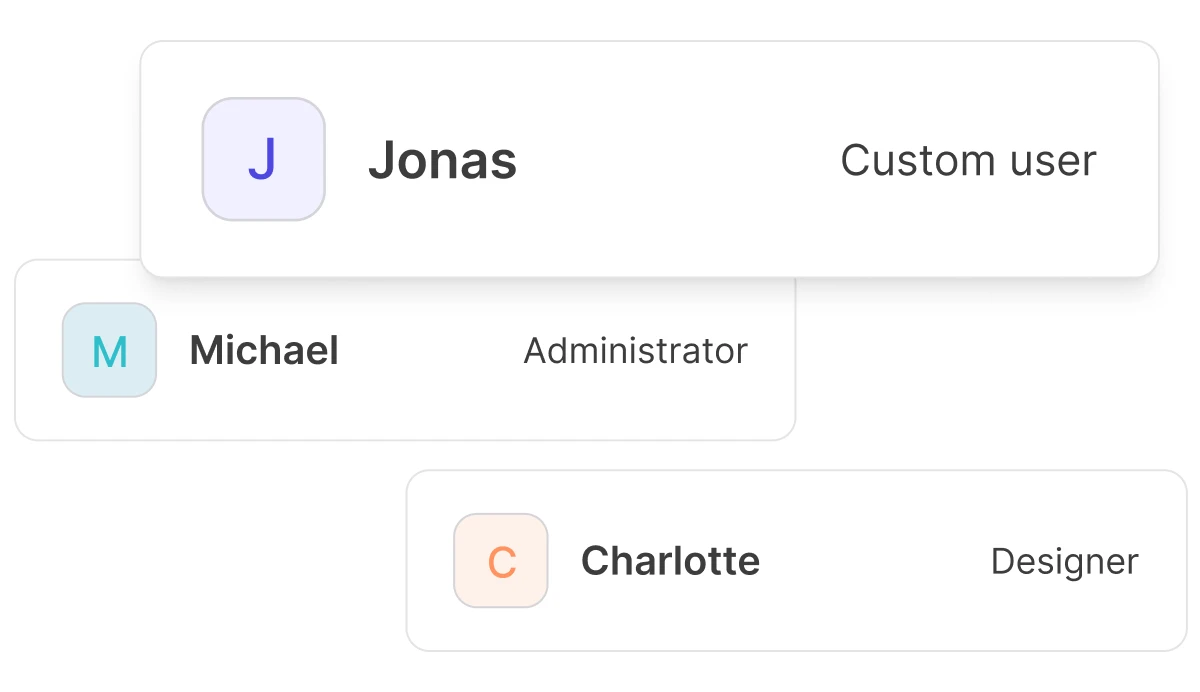Click Michael's teal M avatar icon
1200x692 pixels.
[x=109, y=350]
